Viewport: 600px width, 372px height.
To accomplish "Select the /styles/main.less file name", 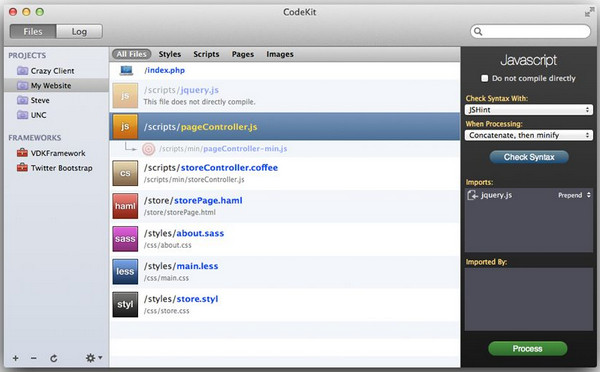I will click(x=181, y=266).
